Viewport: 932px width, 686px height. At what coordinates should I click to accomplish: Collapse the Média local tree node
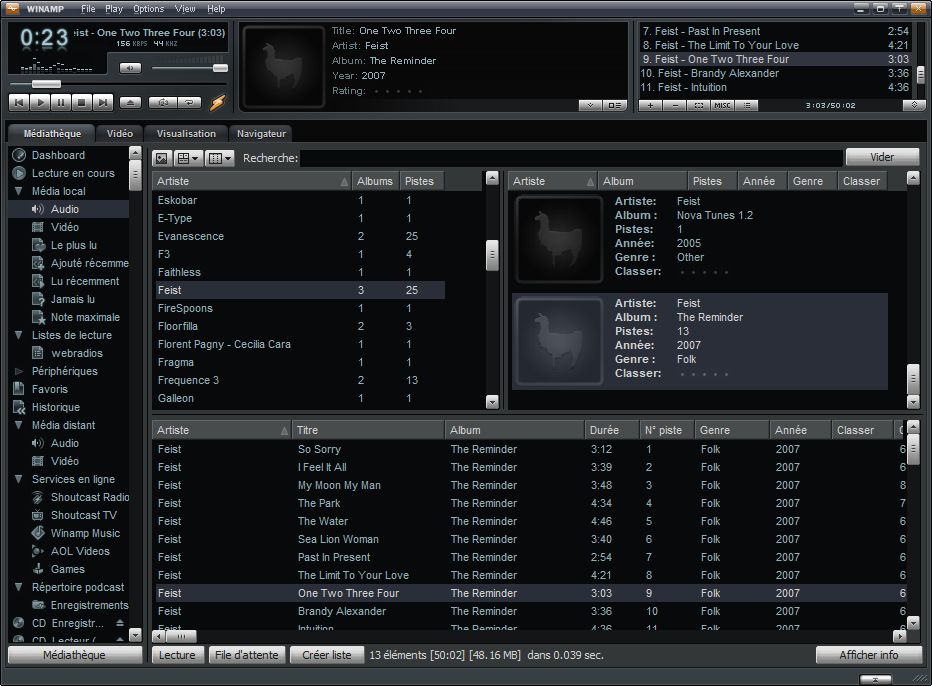pyautogui.click(x=19, y=191)
